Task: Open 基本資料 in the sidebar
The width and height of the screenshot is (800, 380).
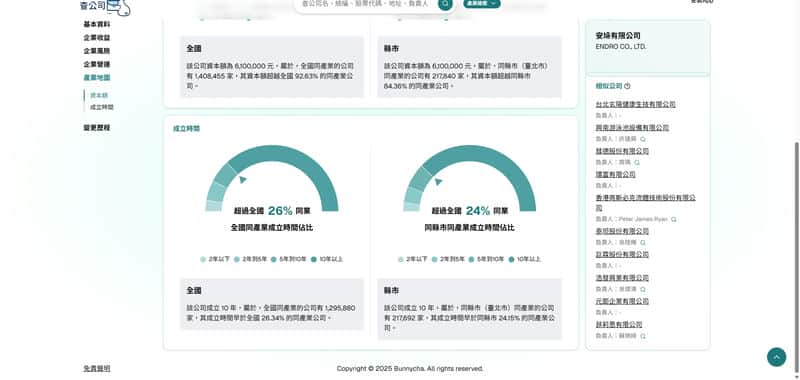Action: click(x=97, y=24)
